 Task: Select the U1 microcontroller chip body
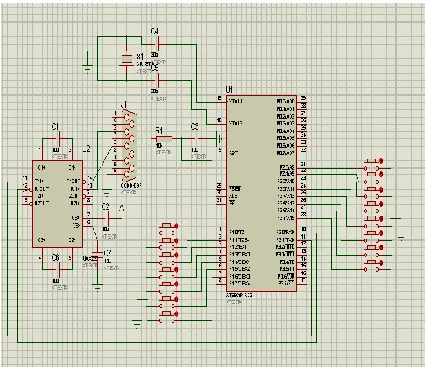(261, 193)
